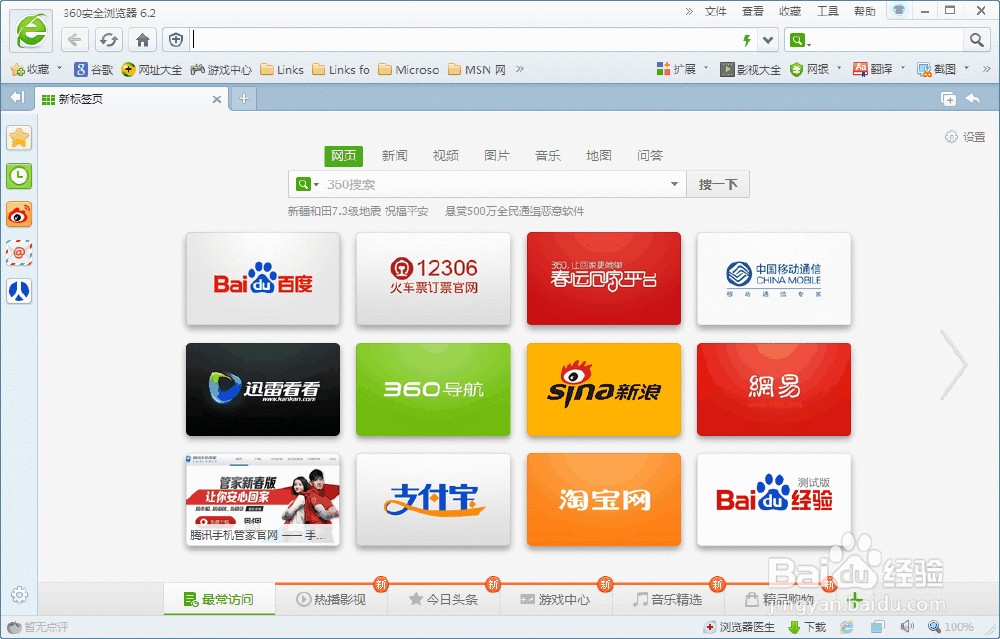Click the magnifier icon in the top search box
1000x639 pixels.
(x=976, y=40)
